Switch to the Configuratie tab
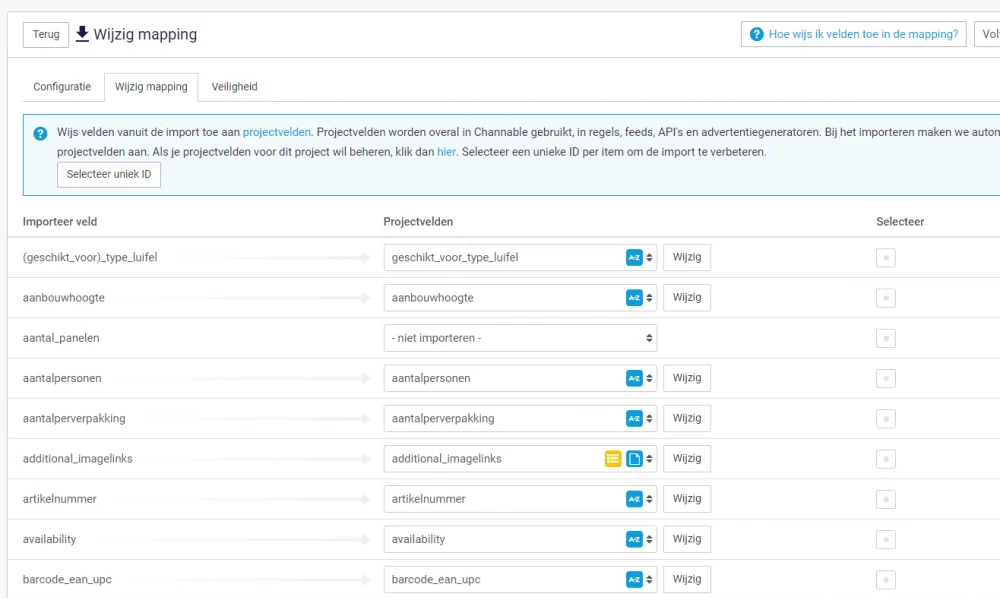The height and width of the screenshot is (600, 1000). [62, 87]
